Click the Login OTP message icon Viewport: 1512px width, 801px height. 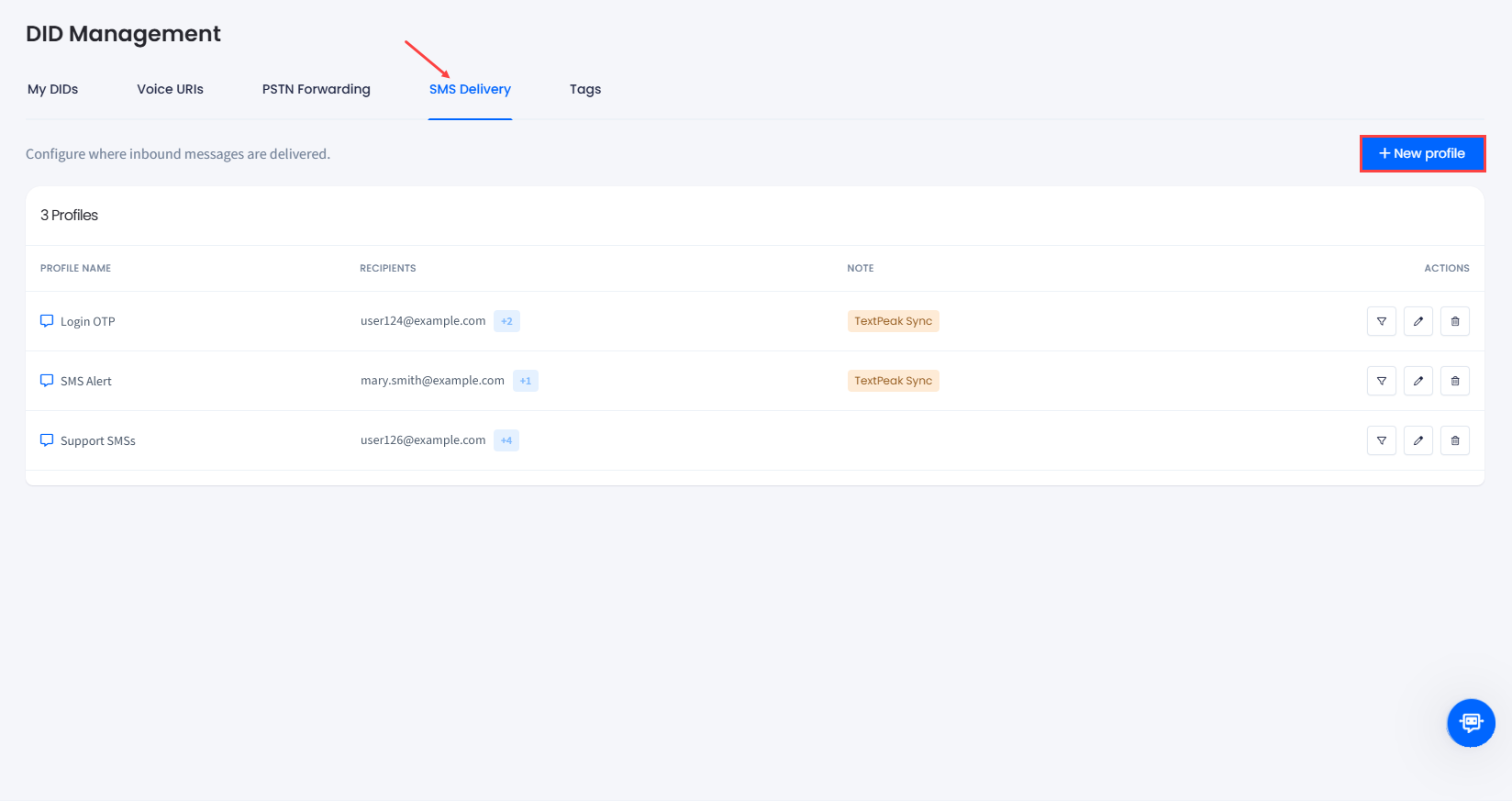coord(47,321)
